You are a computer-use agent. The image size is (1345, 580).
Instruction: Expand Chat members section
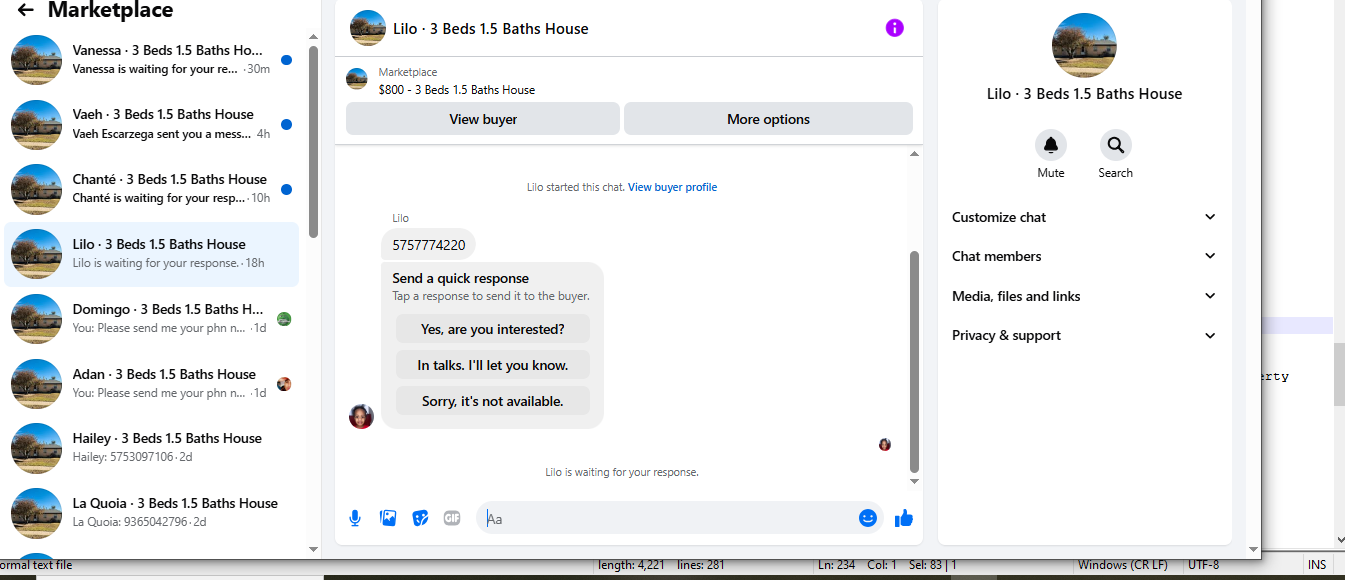pos(1084,256)
